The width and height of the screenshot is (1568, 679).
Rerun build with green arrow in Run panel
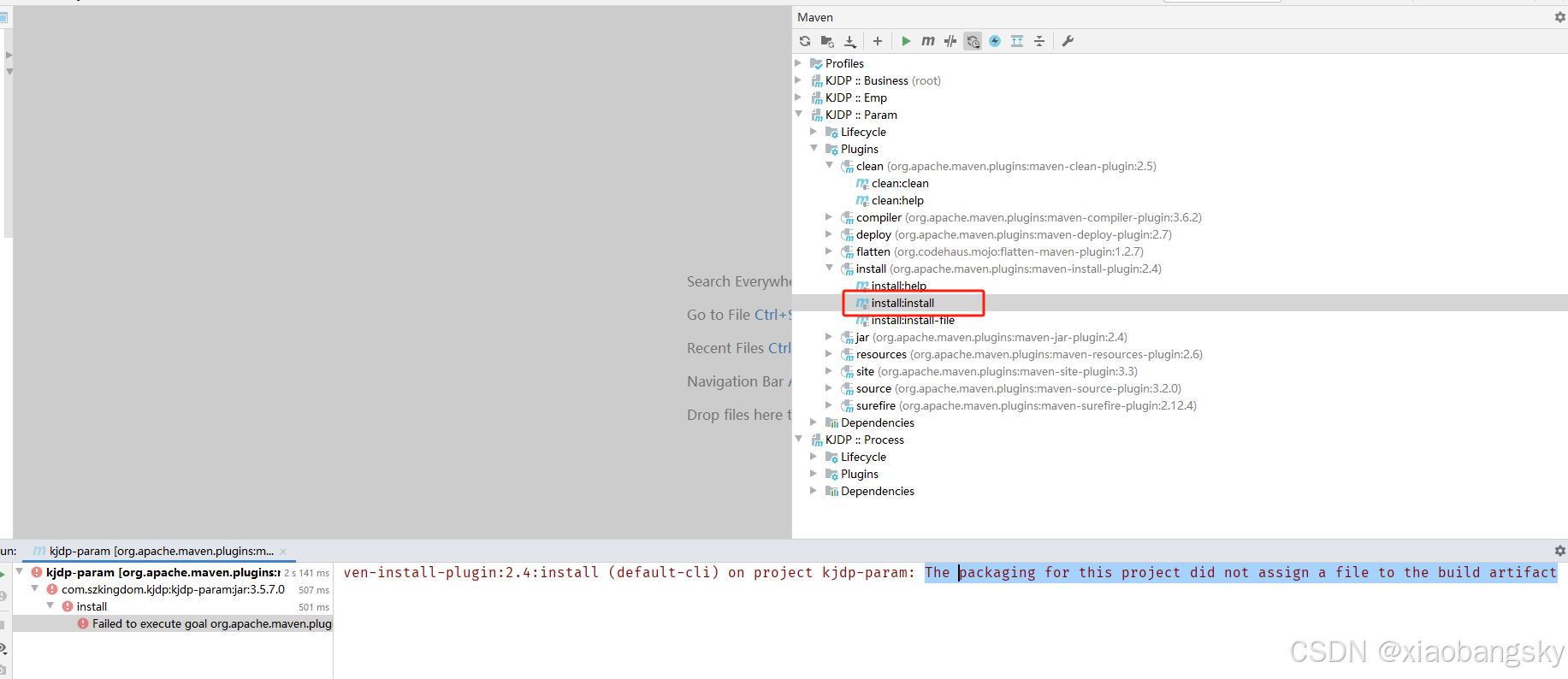point(3,573)
